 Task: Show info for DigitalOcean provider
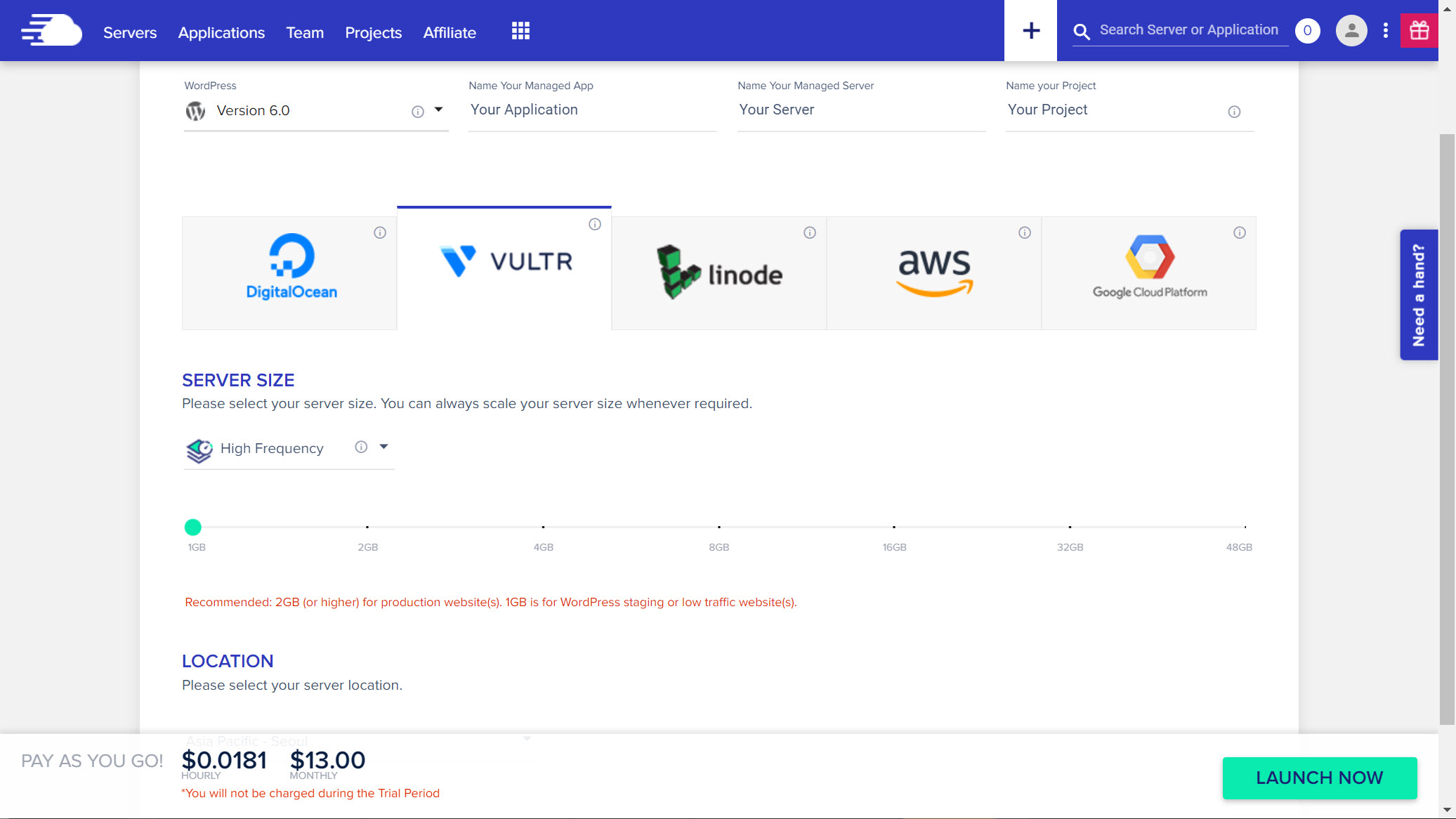(380, 232)
